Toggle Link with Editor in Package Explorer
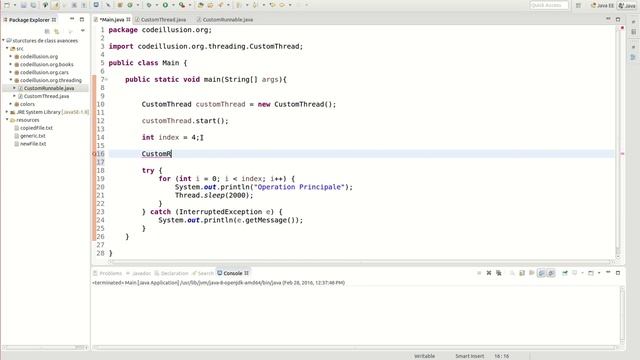640x360 pixels. click(x=57, y=31)
